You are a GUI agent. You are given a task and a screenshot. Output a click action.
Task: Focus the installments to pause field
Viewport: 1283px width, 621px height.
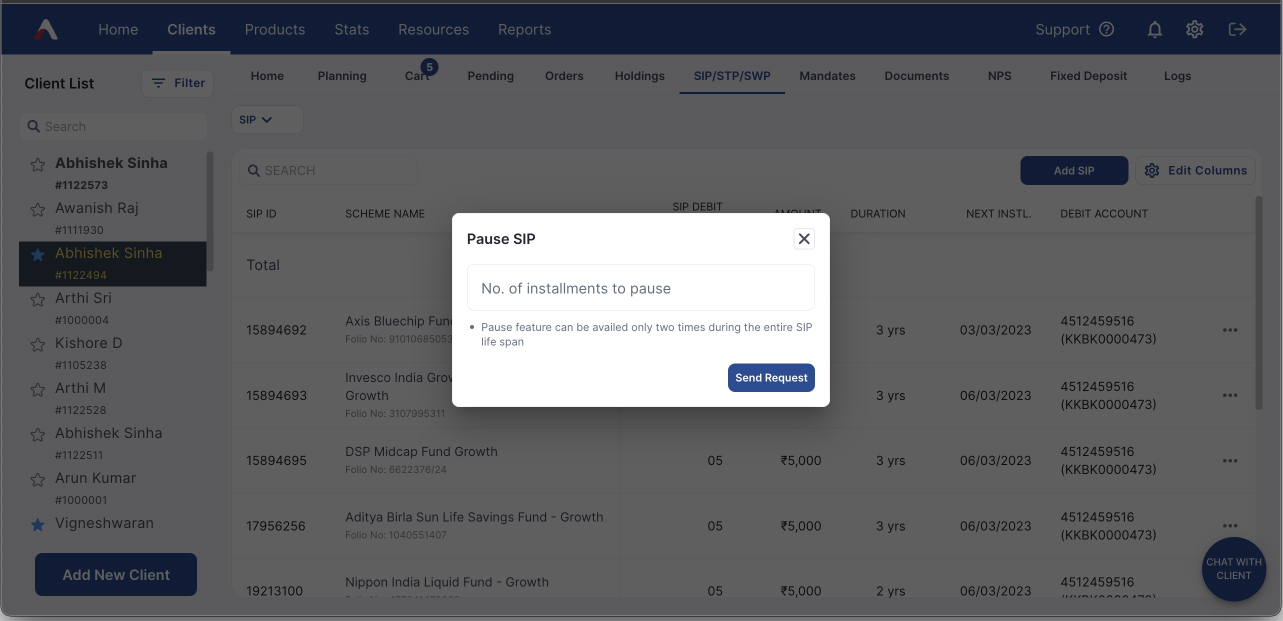(641, 288)
